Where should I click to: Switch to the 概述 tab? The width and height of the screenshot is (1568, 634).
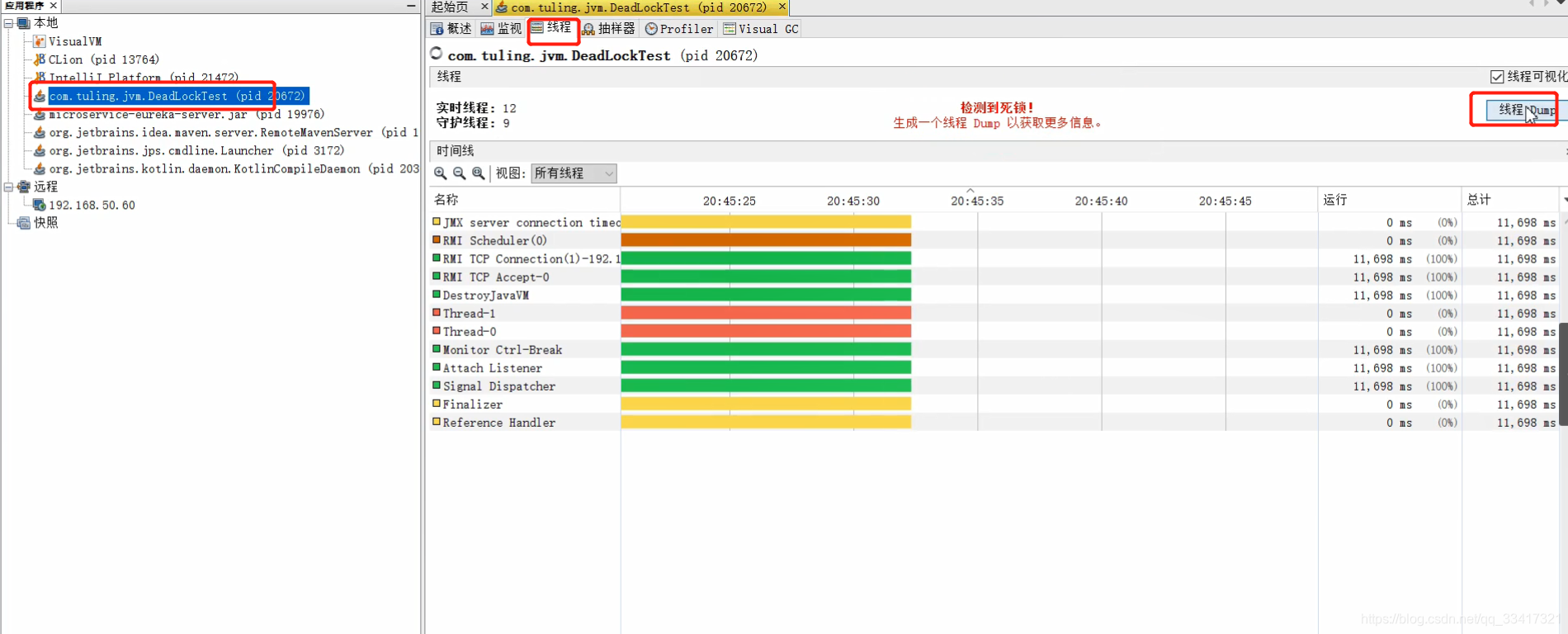click(451, 29)
